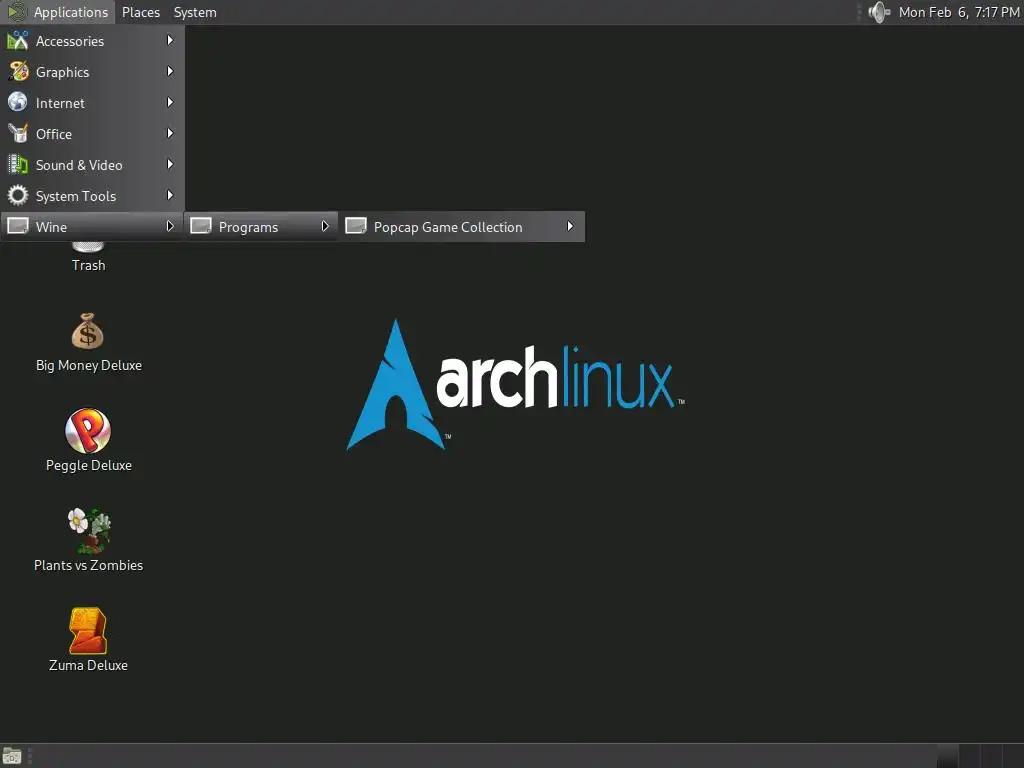
Task: Expand the Office submenu arrow
Action: (170, 133)
